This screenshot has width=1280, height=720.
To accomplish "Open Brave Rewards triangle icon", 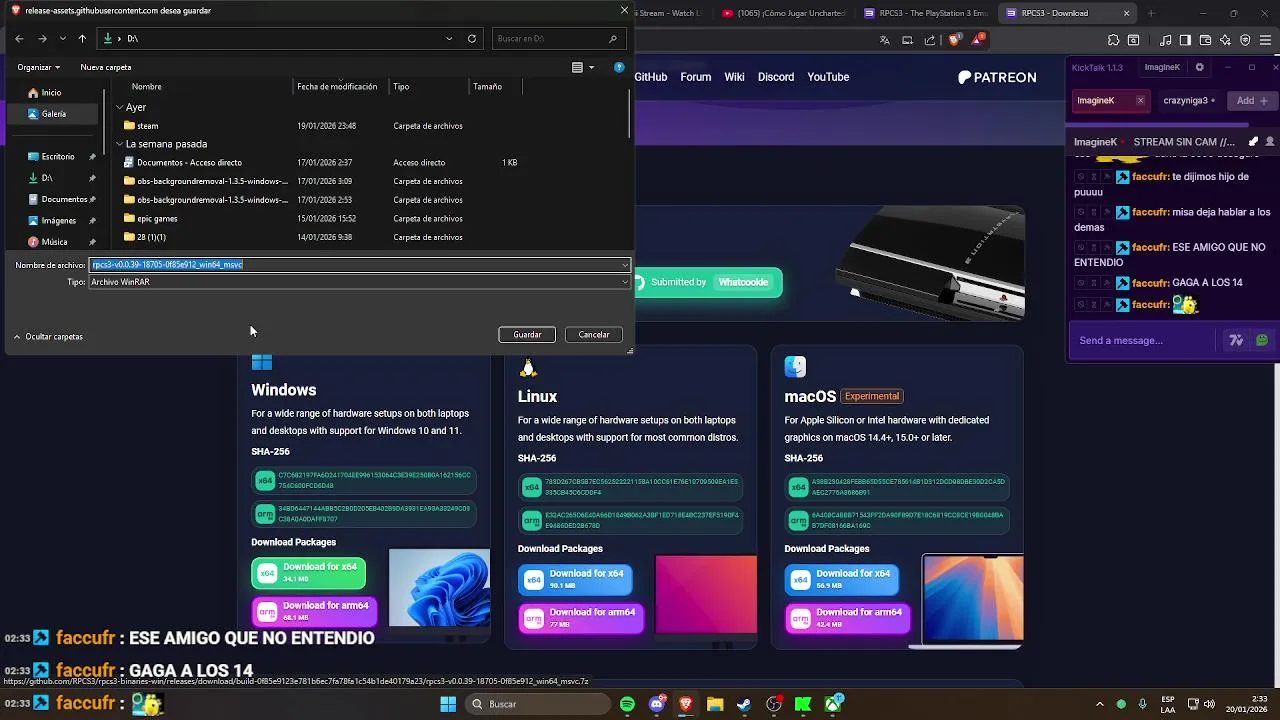I will (x=977, y=40).
